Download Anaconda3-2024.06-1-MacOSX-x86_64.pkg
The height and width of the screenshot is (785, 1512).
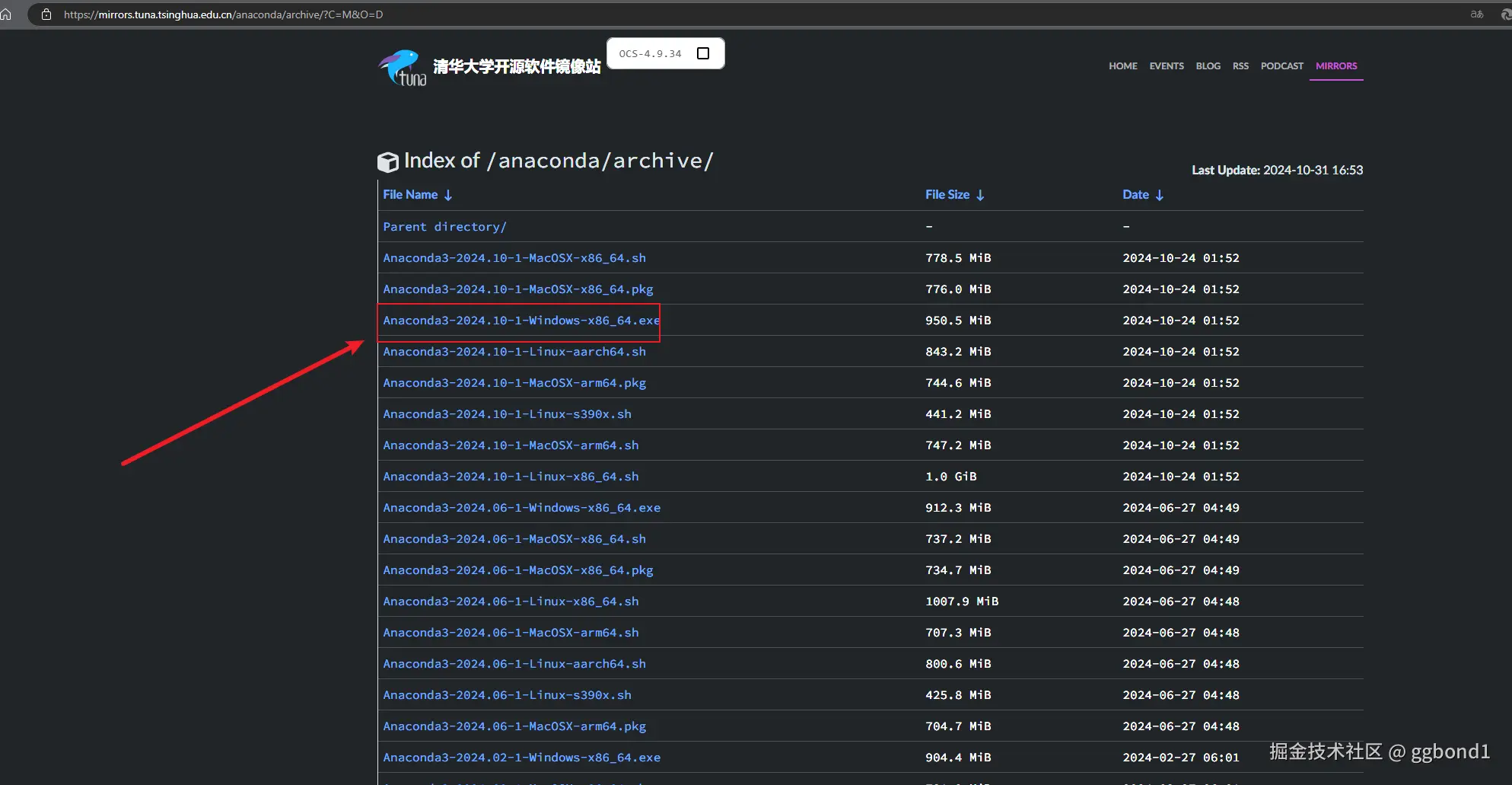(518, 570)
